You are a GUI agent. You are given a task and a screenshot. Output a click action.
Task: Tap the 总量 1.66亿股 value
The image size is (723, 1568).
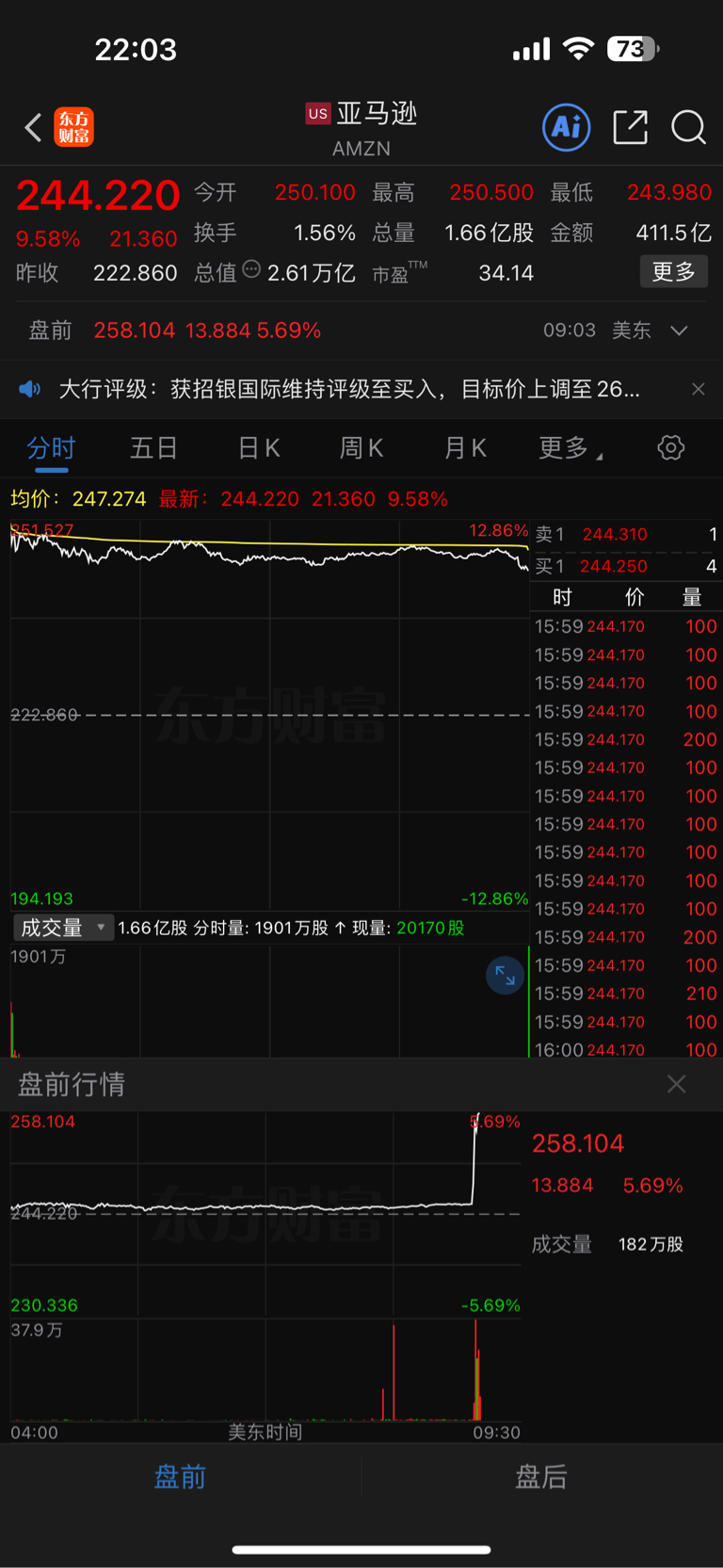tap(490, 233)
